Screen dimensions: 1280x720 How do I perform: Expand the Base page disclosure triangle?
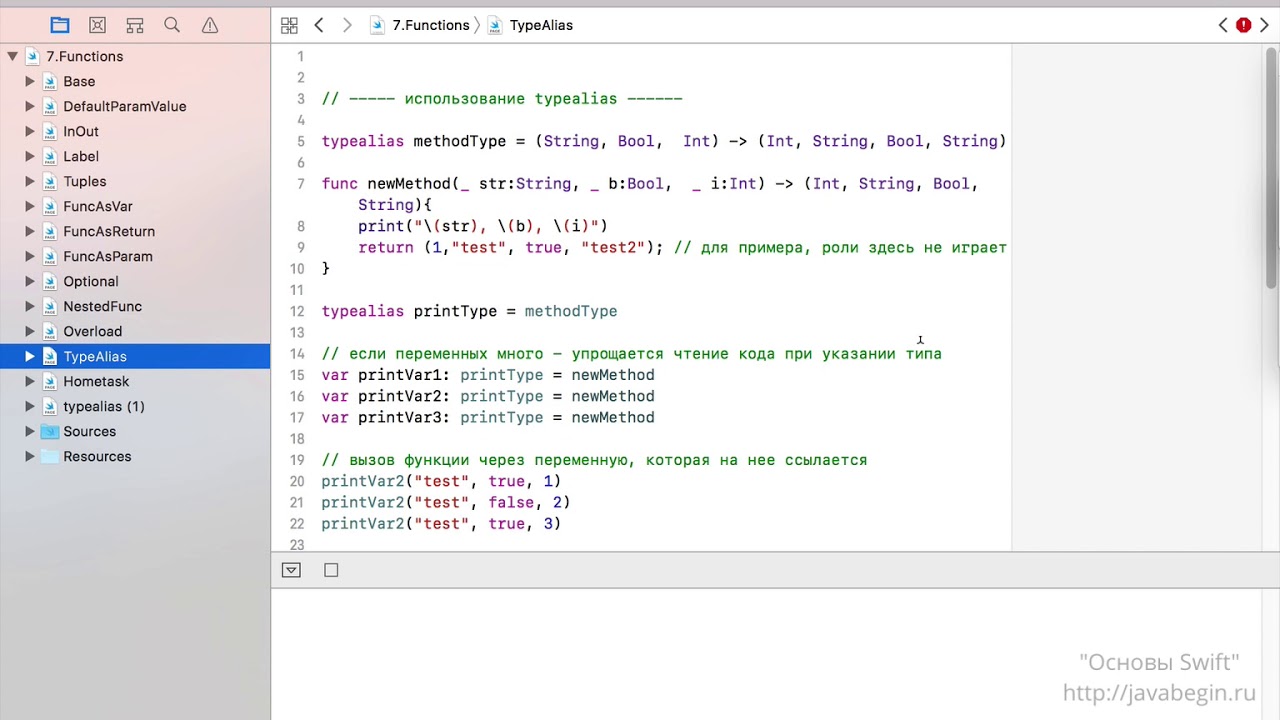(30, 81)
